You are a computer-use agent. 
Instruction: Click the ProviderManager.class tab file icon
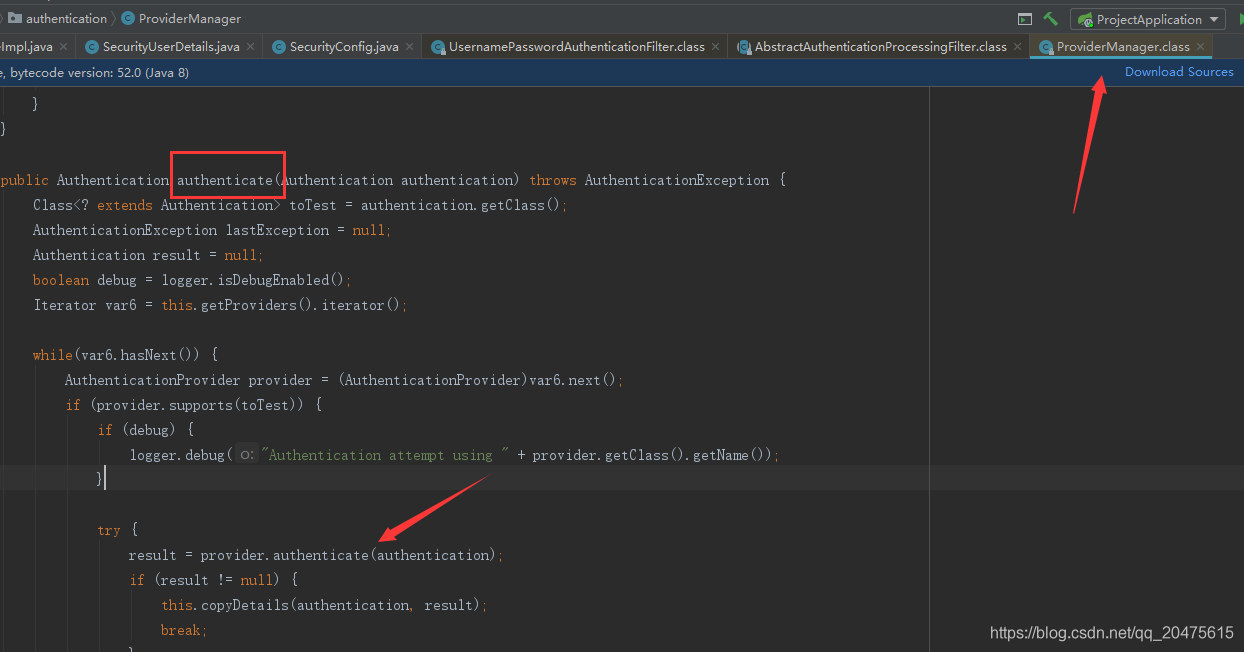click(1046, 47)
